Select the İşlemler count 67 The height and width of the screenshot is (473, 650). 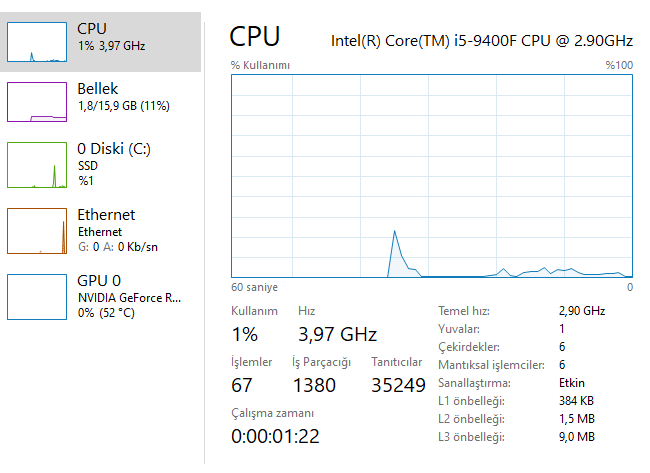(242, 385)
